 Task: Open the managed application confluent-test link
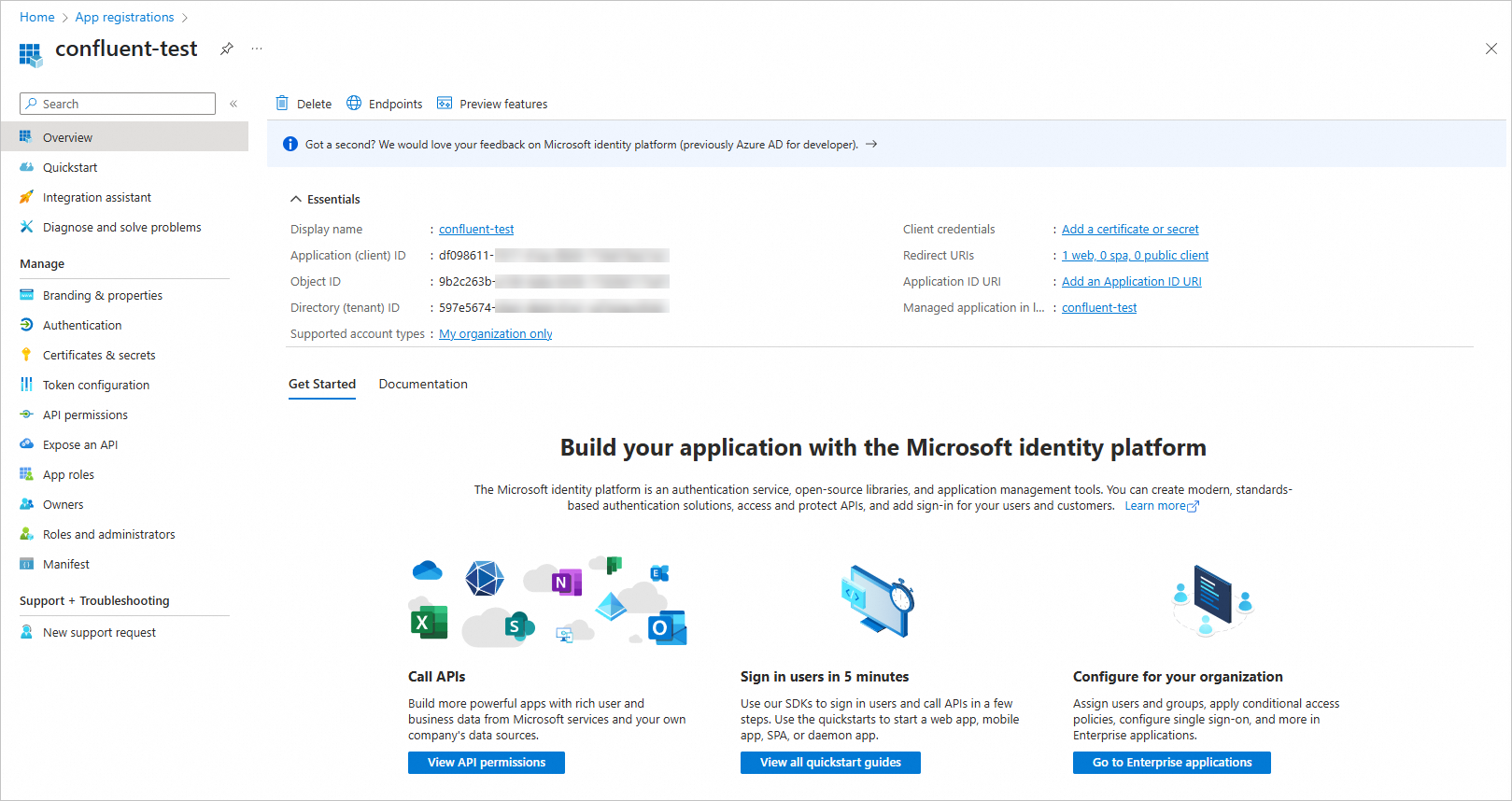1099,308
